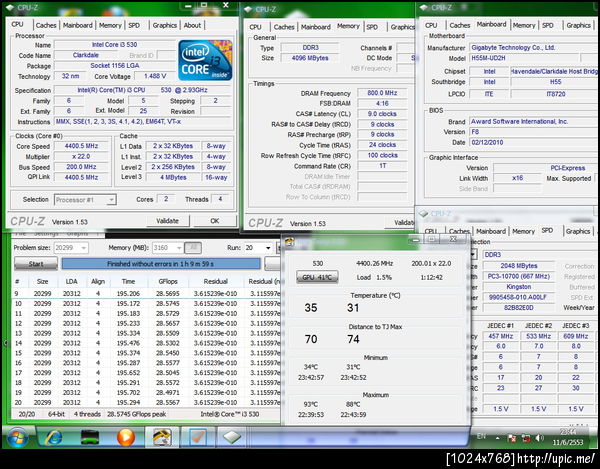Open the Run count dropdown
Image resolution: width=600 pixels, height=469 pixels.
point(258,248)
